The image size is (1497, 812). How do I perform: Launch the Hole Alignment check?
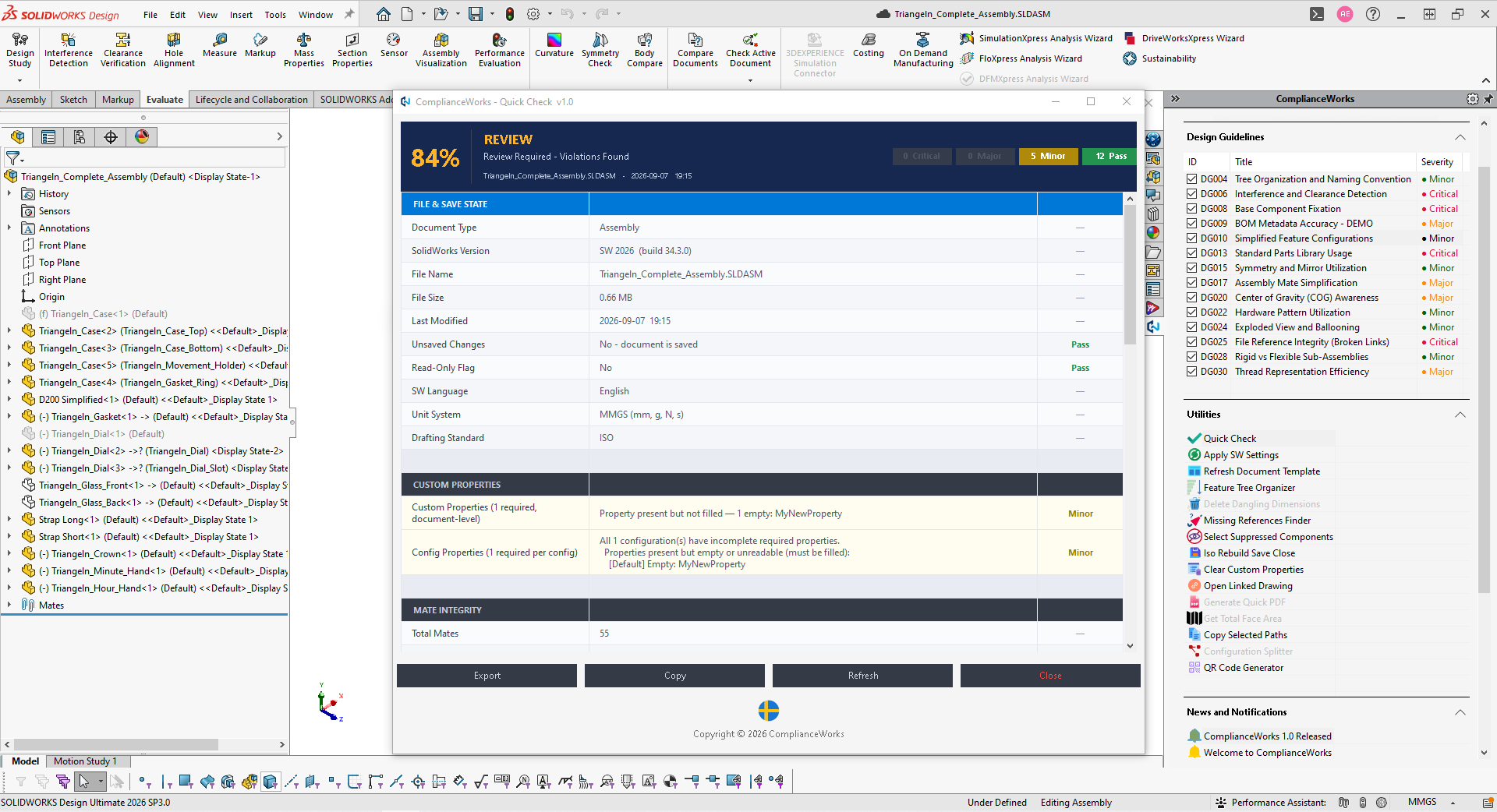[x=174, y=51]
